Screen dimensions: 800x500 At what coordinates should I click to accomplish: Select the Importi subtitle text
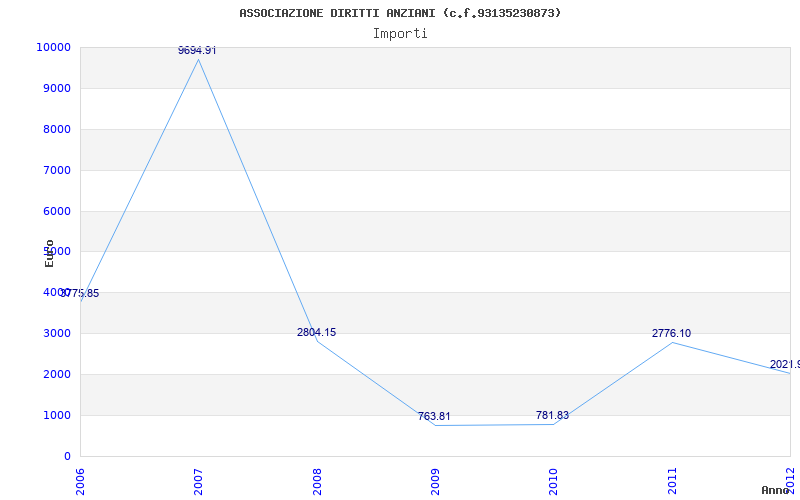[400, 34]
